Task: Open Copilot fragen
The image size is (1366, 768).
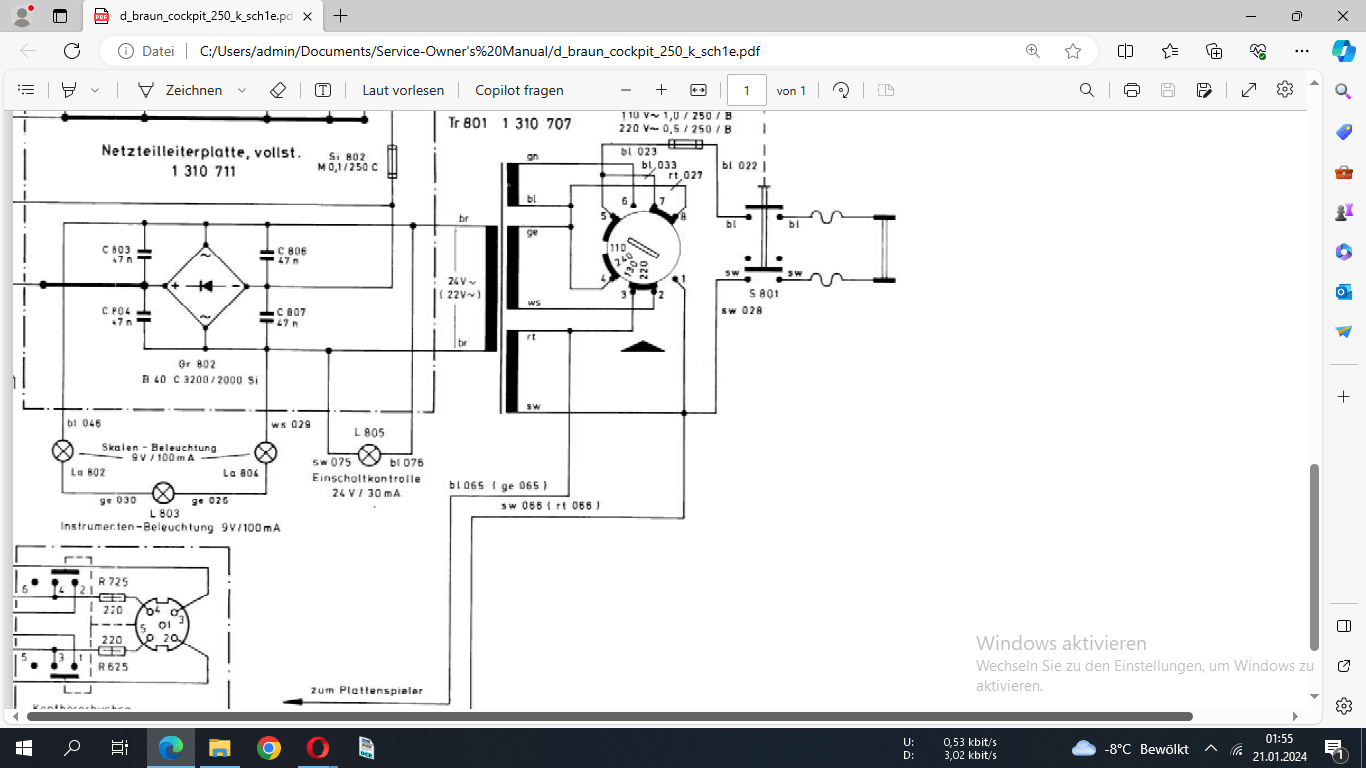Action: pyautogui.click(x=519, y=90)
